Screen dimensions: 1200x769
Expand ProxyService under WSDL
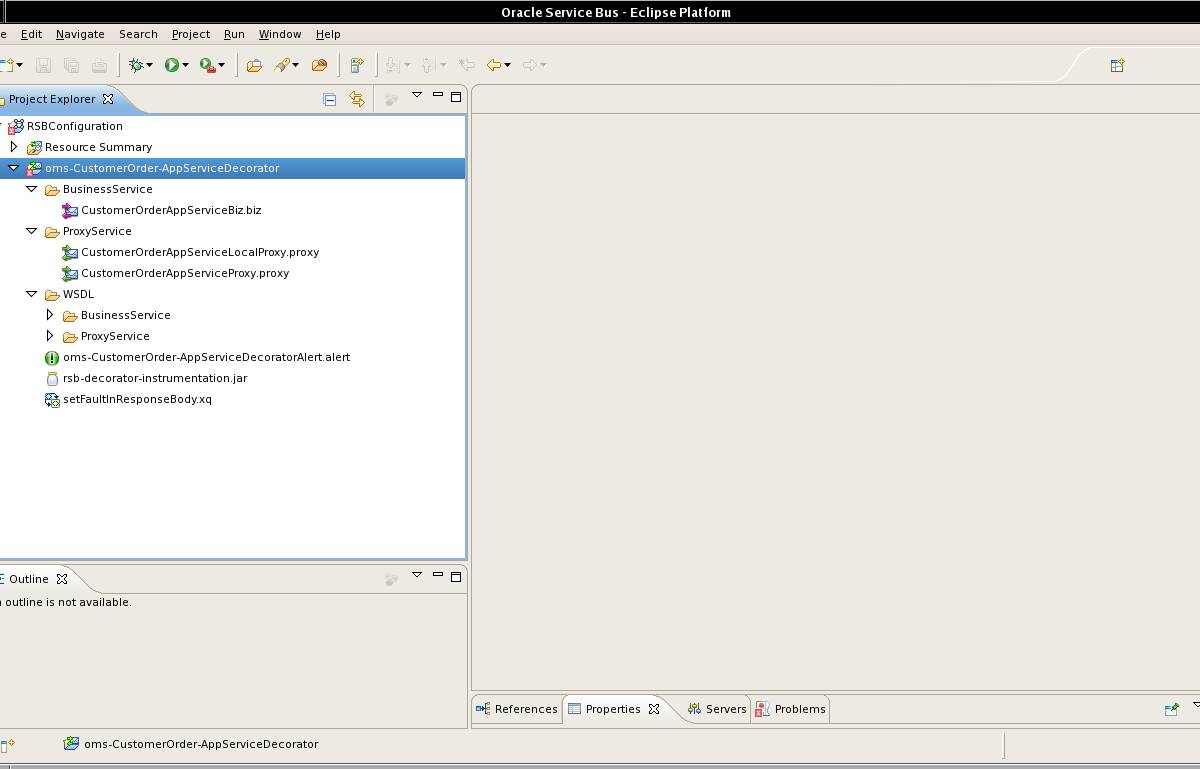(x=50, y=336)
